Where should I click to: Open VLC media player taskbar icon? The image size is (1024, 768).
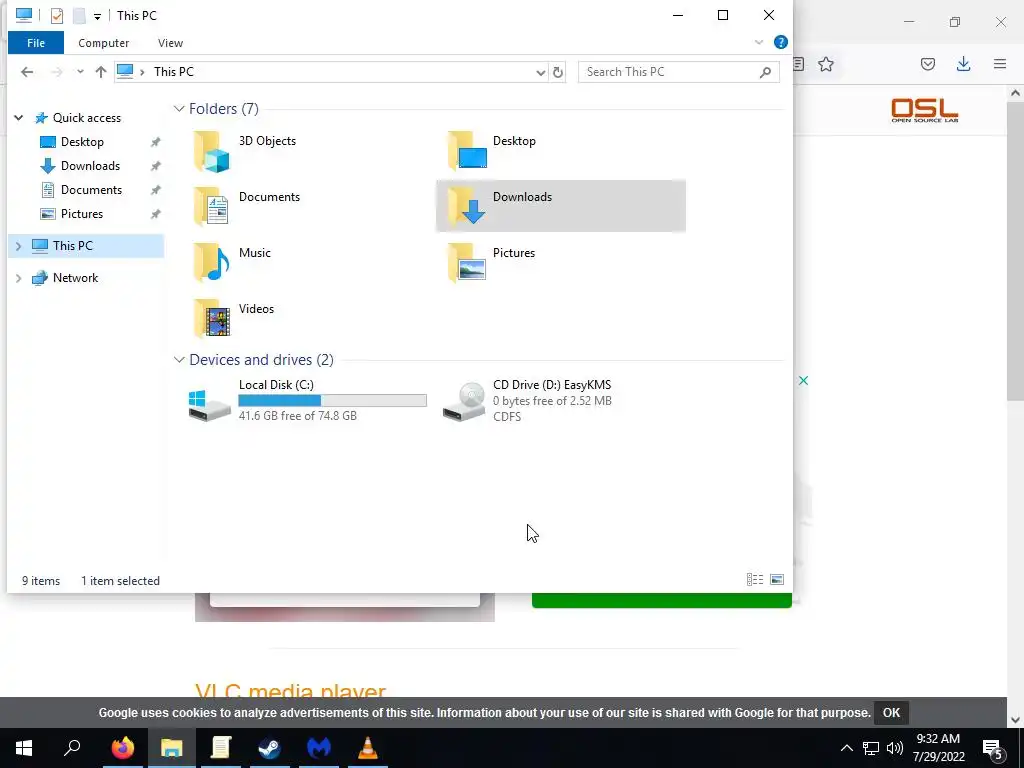tap(368, 748)
